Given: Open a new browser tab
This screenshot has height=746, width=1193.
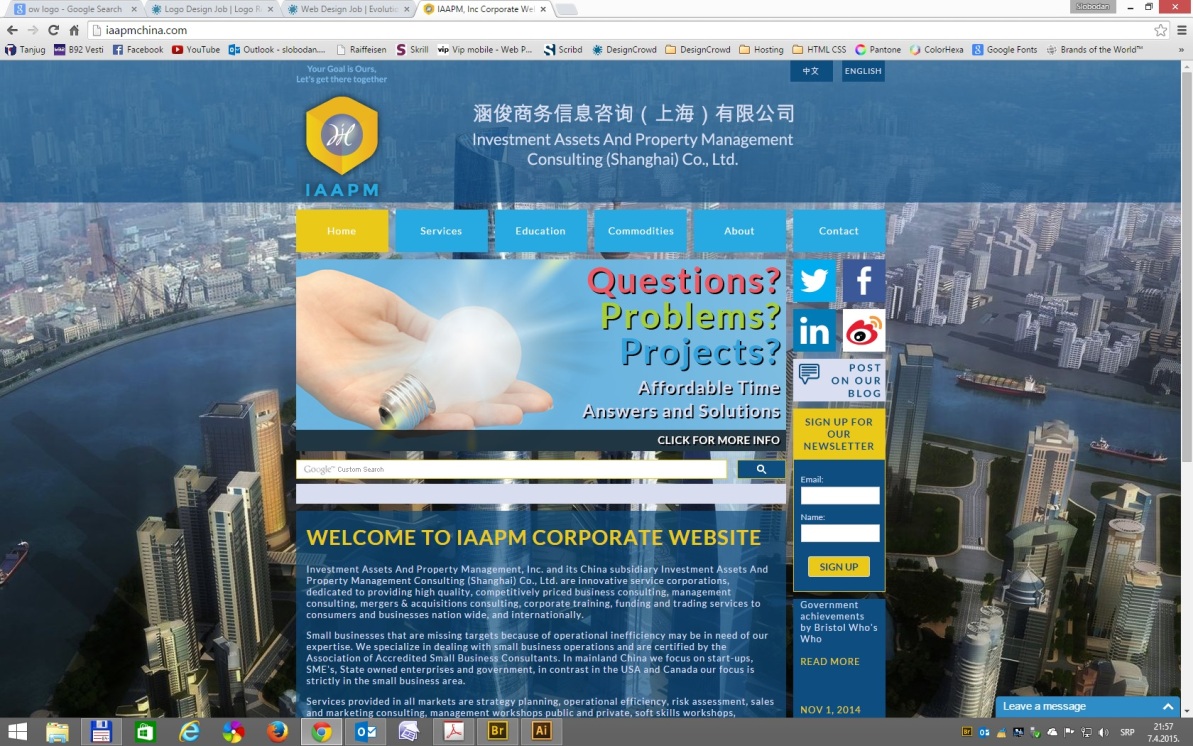Looking at the screenshot, I should point(567,9).
